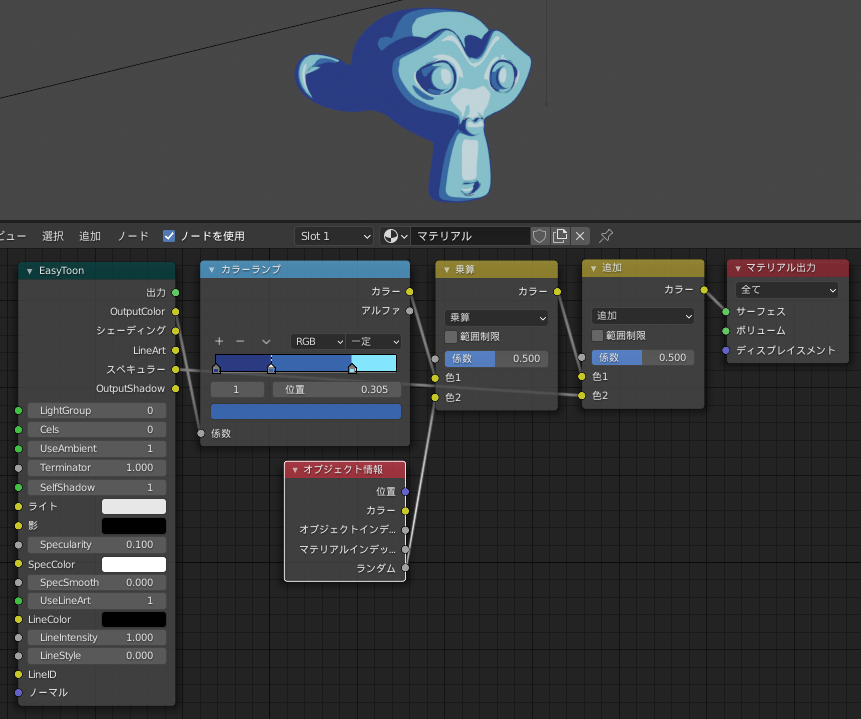Screen dimensions: 861x719
Task: Click the active stop index field 1
Action: (x=237, y=389)
